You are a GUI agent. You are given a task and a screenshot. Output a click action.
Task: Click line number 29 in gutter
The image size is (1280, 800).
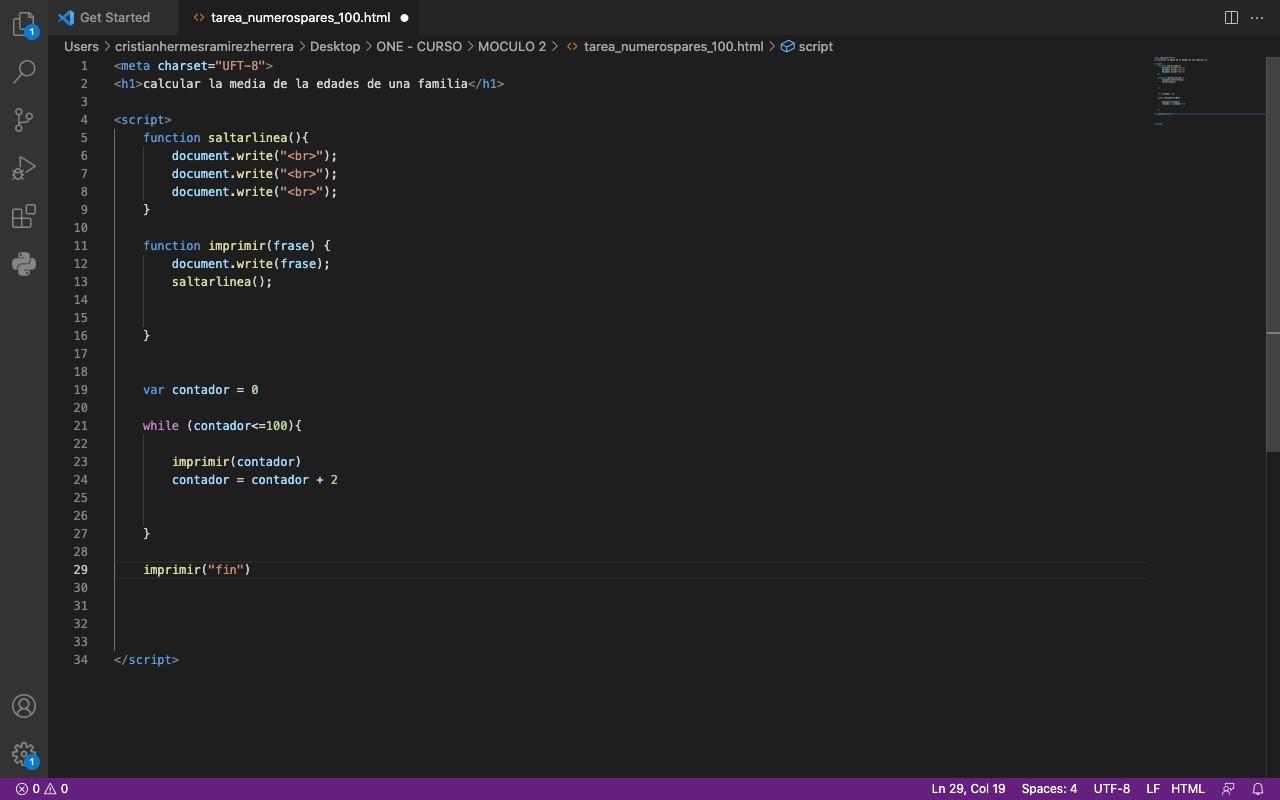click(x=80, y=570)
